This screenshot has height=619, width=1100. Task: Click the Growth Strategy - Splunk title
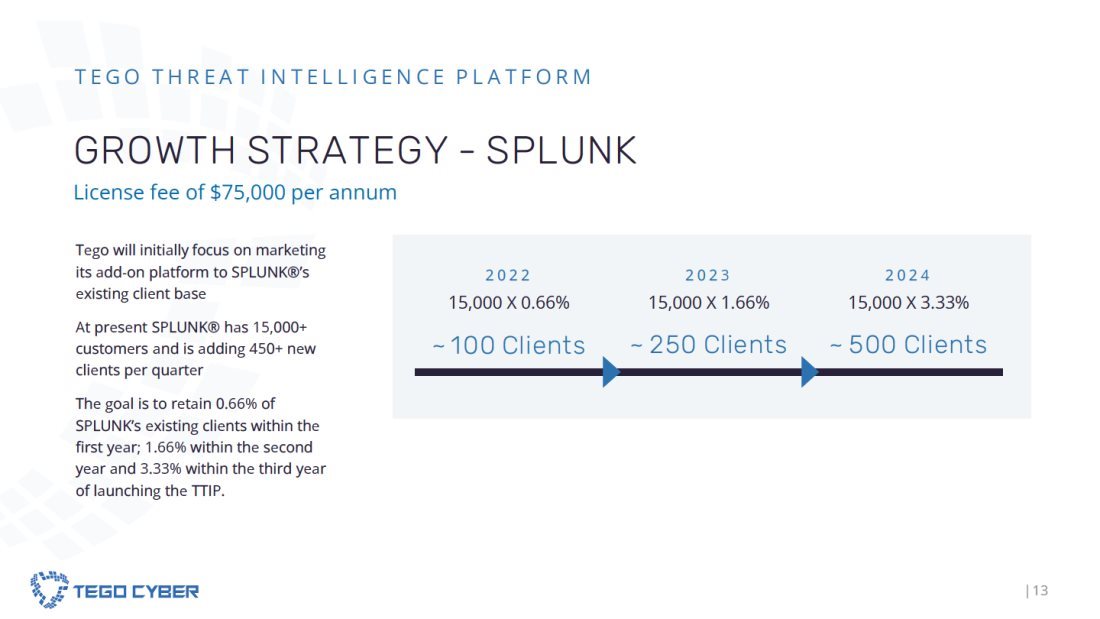click(x=355, y=150)
